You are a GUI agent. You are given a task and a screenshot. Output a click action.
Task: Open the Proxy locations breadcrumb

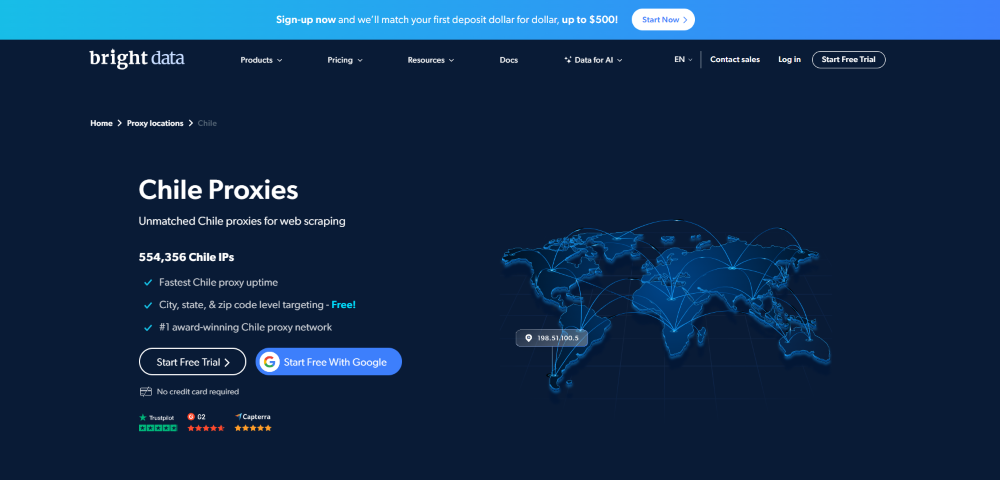click(155, 123)
